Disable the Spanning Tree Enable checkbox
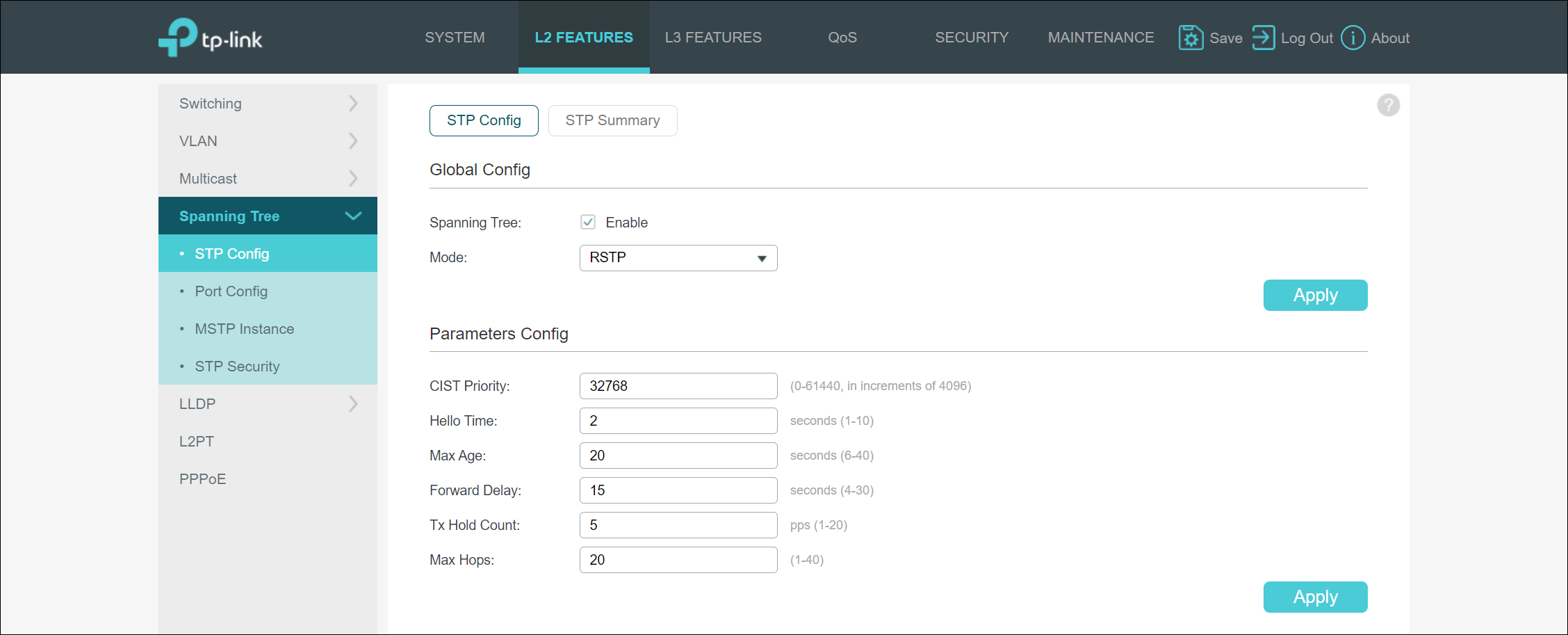The width and height of the screenshot is (1568, 635). [x=588, y=222]
